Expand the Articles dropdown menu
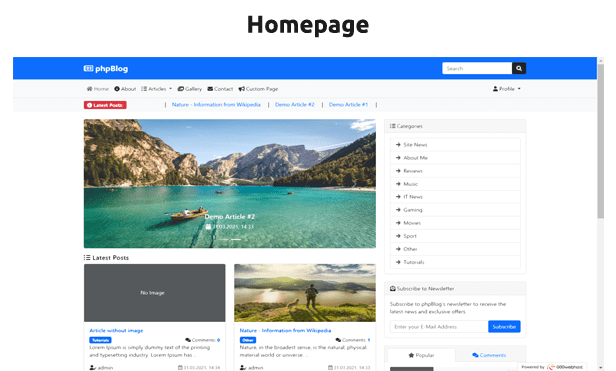This screenshot has width=616, height=371. click(157, 89)
